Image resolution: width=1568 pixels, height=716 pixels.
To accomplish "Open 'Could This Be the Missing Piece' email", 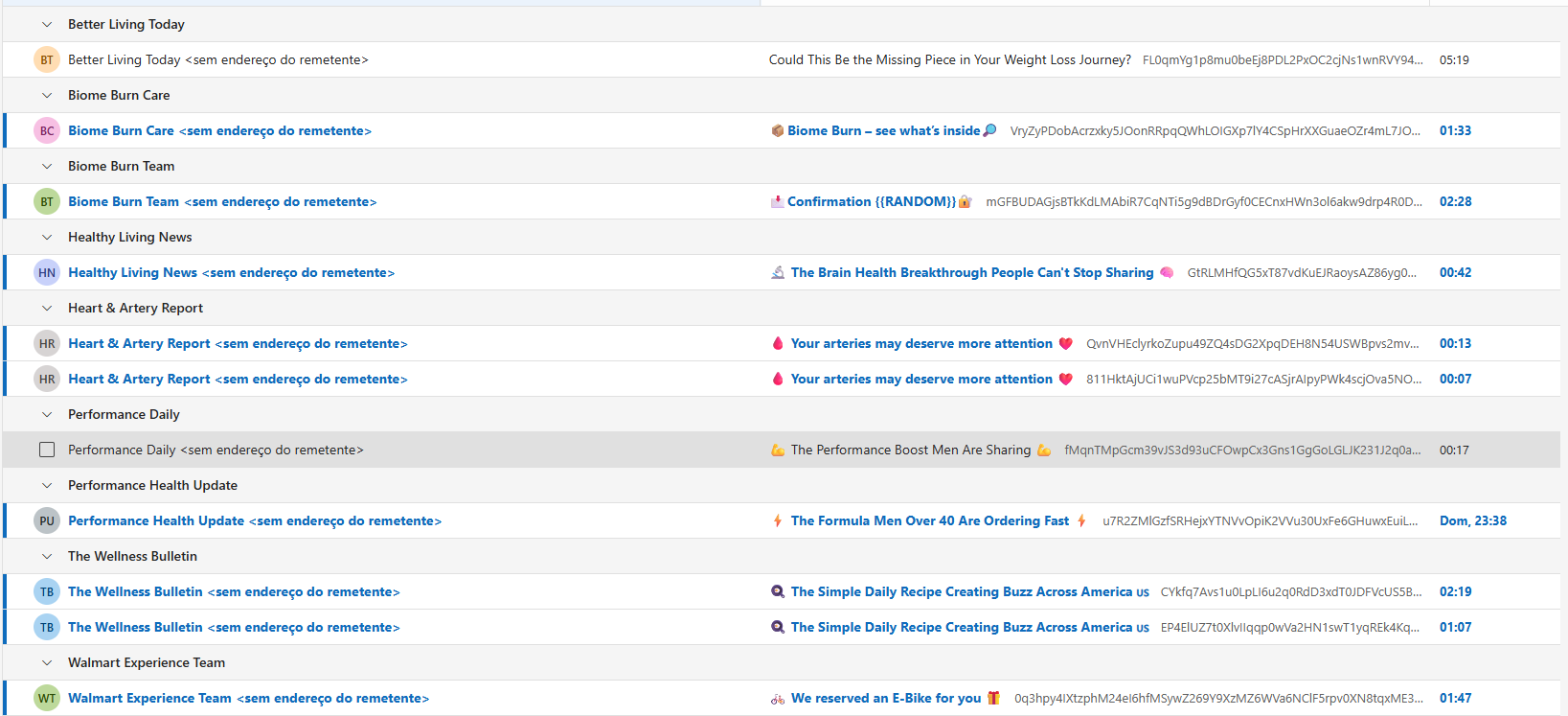I will click(949, 59).
